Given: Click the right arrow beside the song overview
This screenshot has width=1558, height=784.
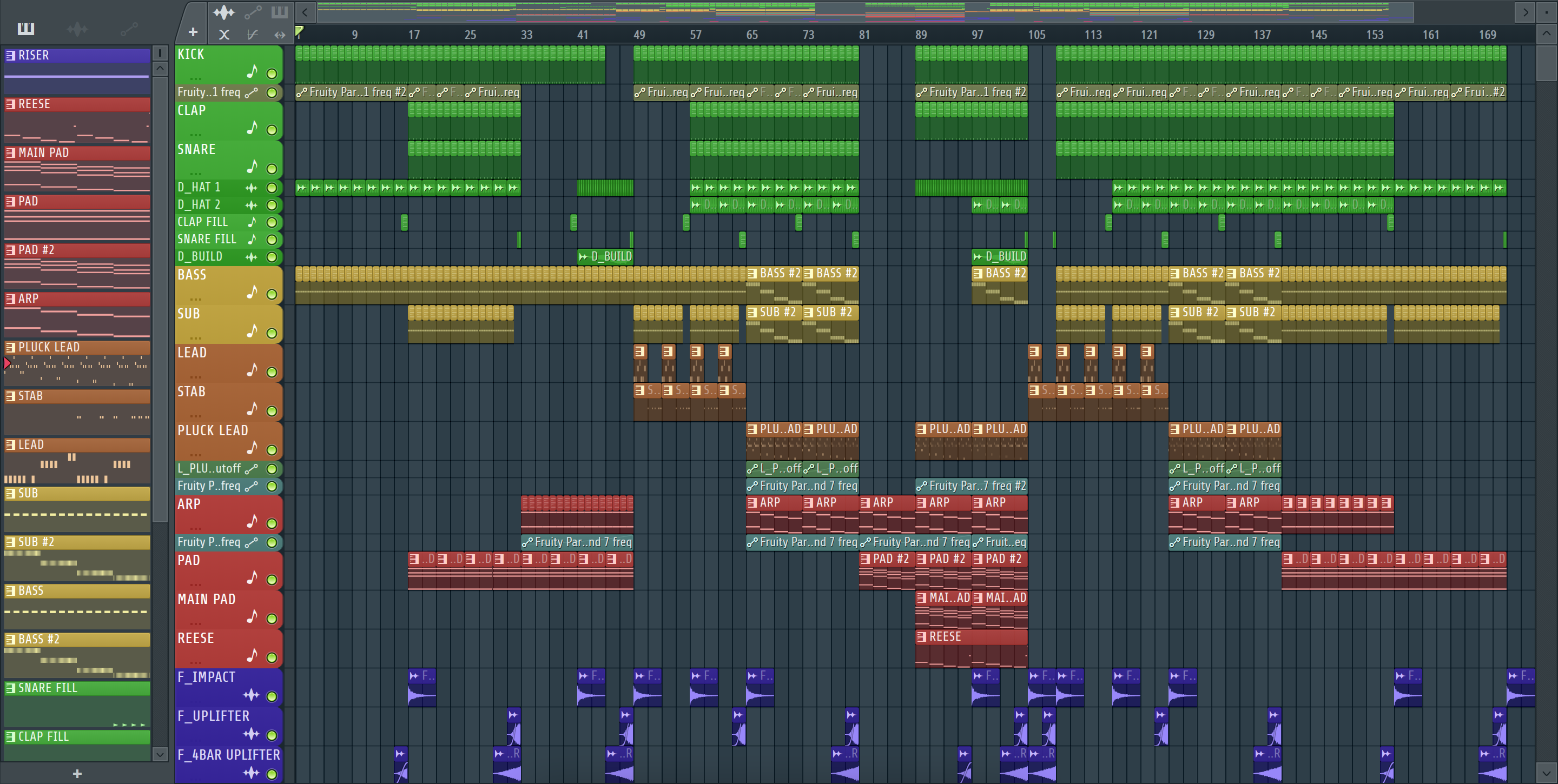Looking at the screenshot, I should coord(1526,11).
